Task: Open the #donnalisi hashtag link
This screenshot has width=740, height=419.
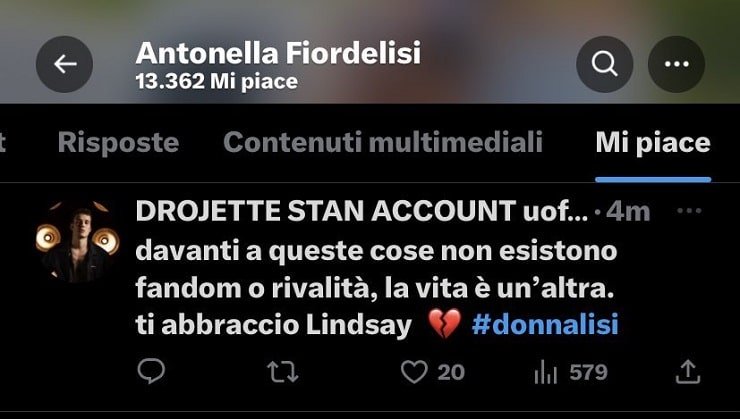Action: tap(544, 325)
